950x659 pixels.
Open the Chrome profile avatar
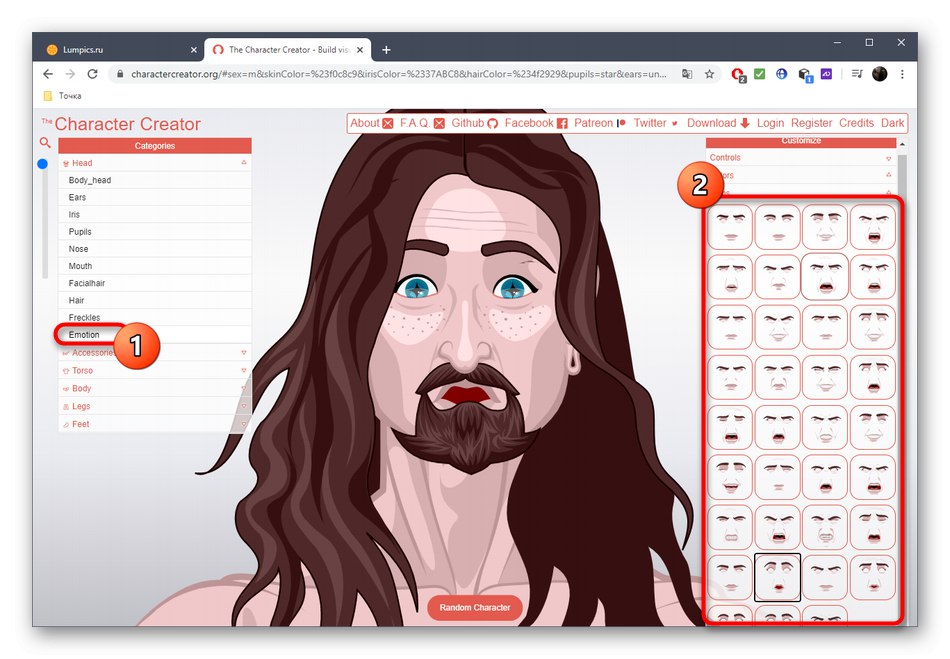880,74
